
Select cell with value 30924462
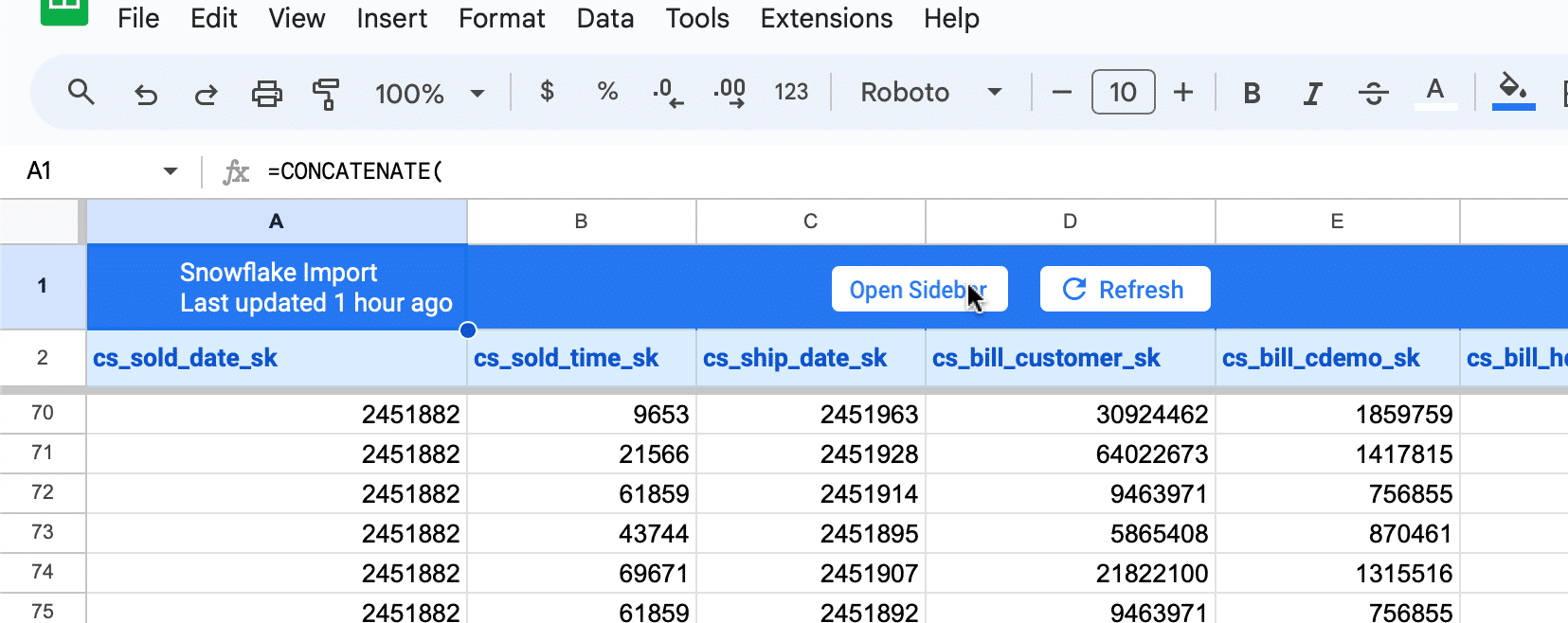click(1071, 414)
